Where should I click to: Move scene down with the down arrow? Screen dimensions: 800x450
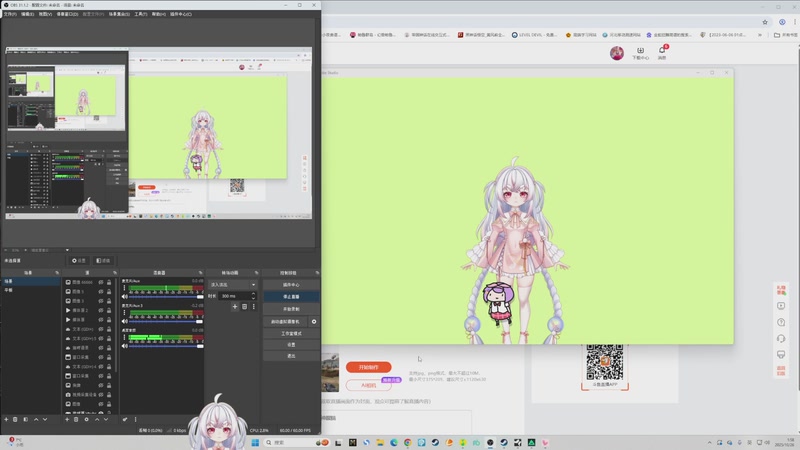45,419
